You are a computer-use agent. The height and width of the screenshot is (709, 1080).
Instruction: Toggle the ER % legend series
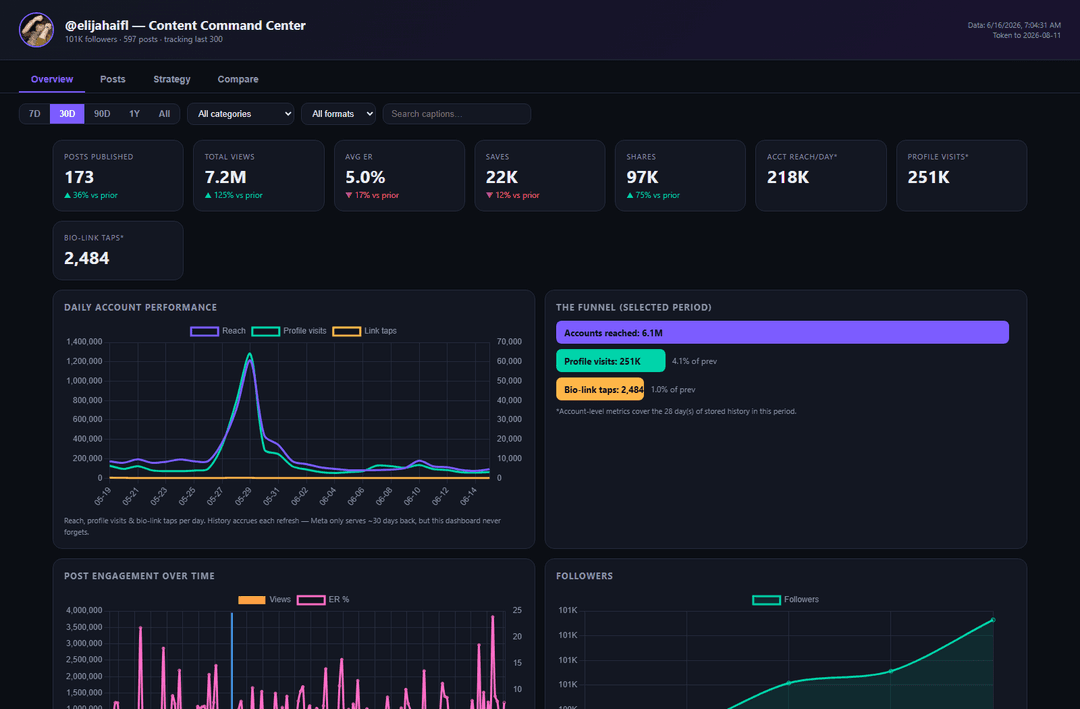[323, 599]
